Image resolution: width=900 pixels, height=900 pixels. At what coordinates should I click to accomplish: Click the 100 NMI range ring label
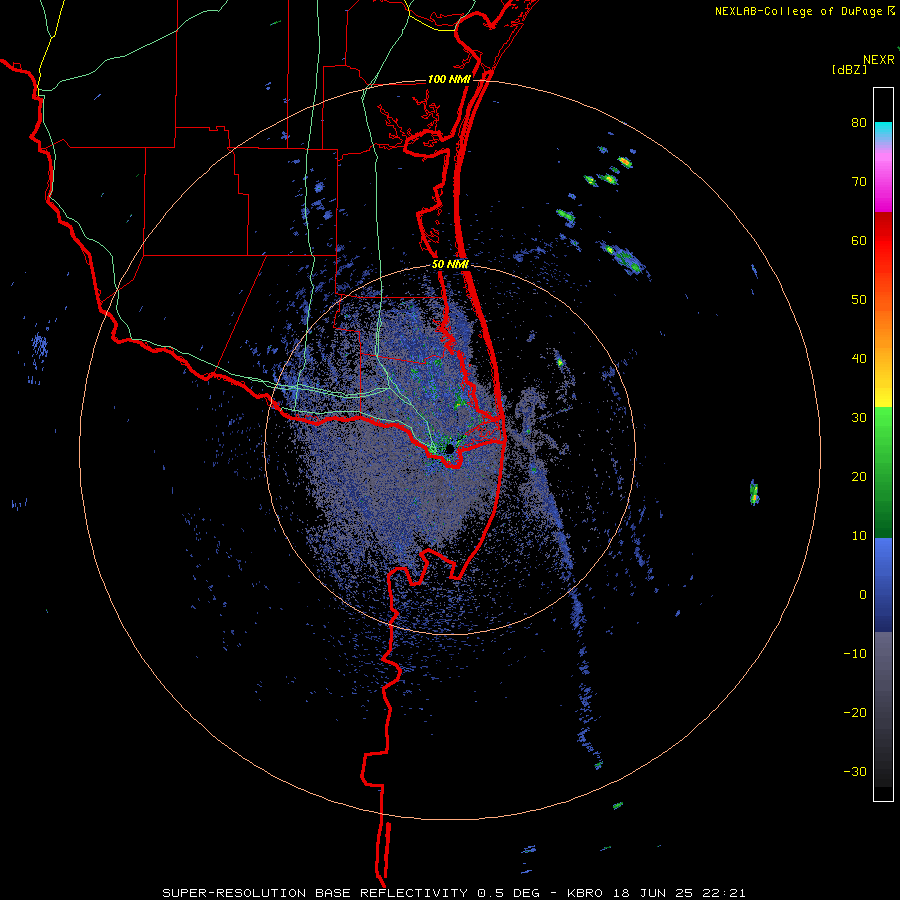click(x=449, y=79)
